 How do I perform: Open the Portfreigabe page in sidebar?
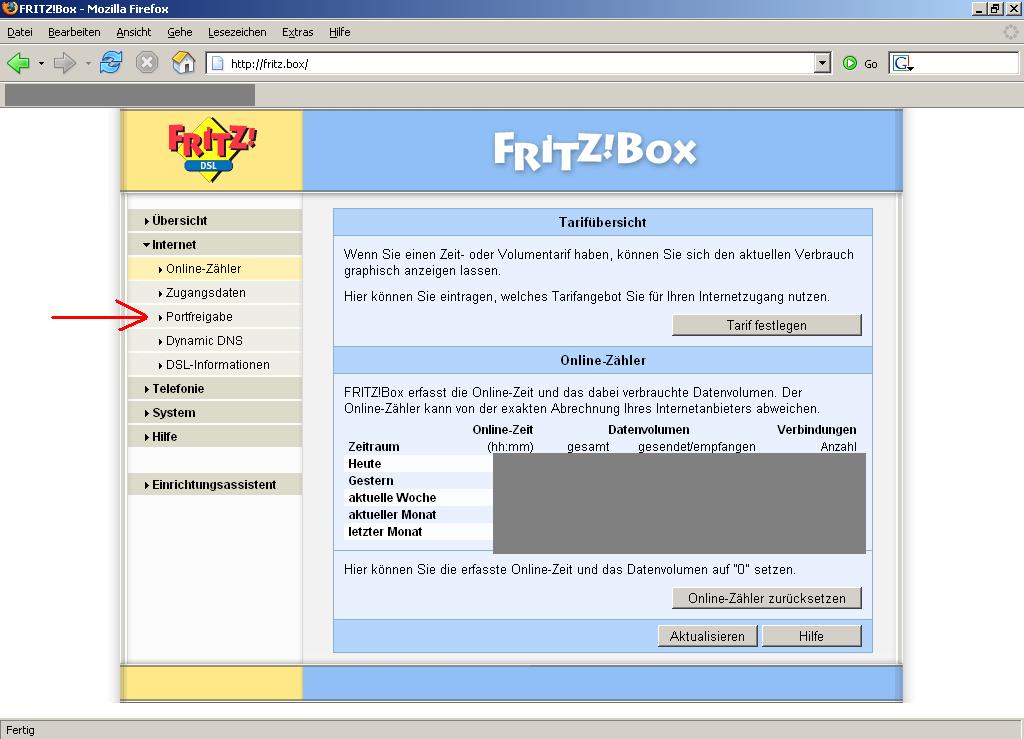pos(199,317)
